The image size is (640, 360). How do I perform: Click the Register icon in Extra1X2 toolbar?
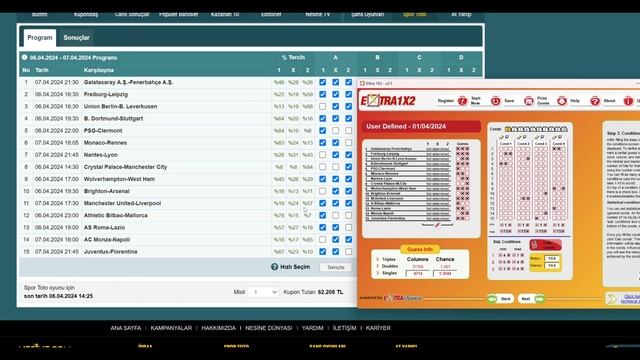point(462,101)
